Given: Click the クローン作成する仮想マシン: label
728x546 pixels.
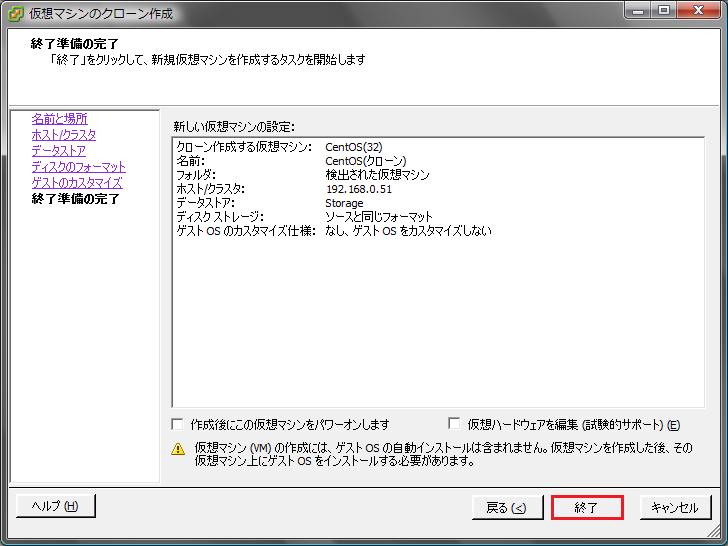Looking at the screenshot, I should pos(244,147).
